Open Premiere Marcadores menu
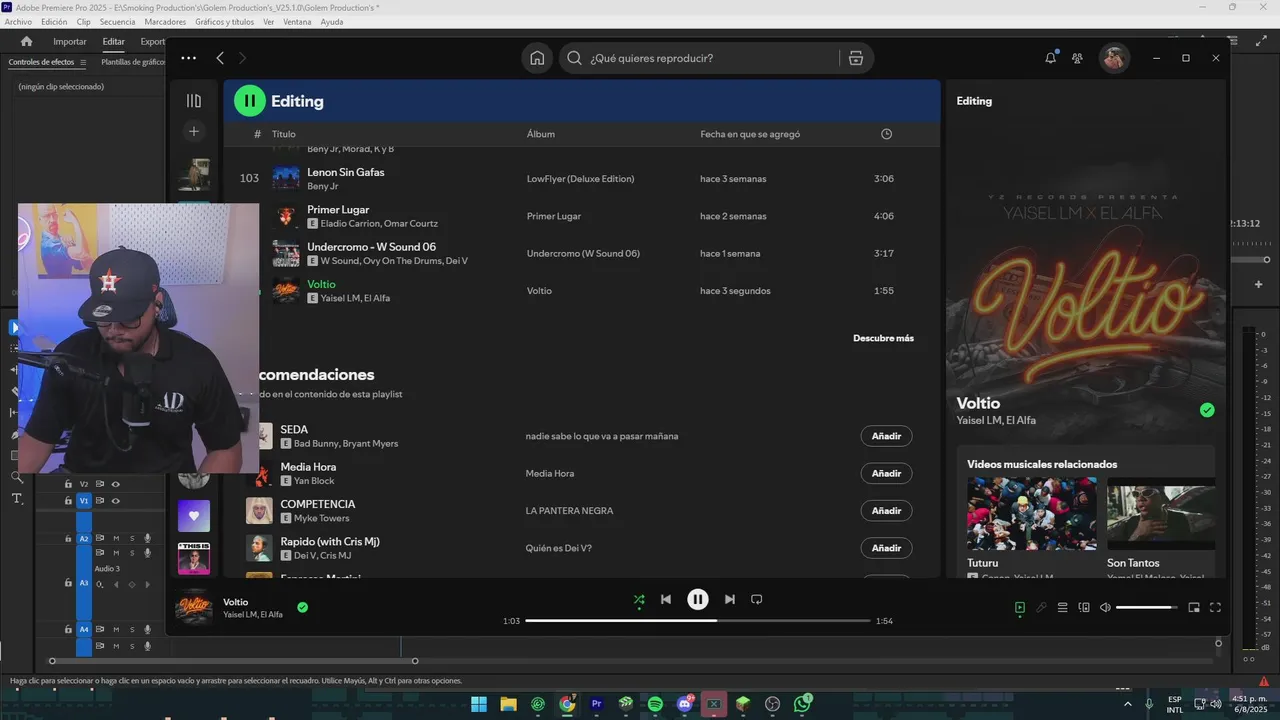Screen dimensions: 1280x720 [x=165, y=21]
